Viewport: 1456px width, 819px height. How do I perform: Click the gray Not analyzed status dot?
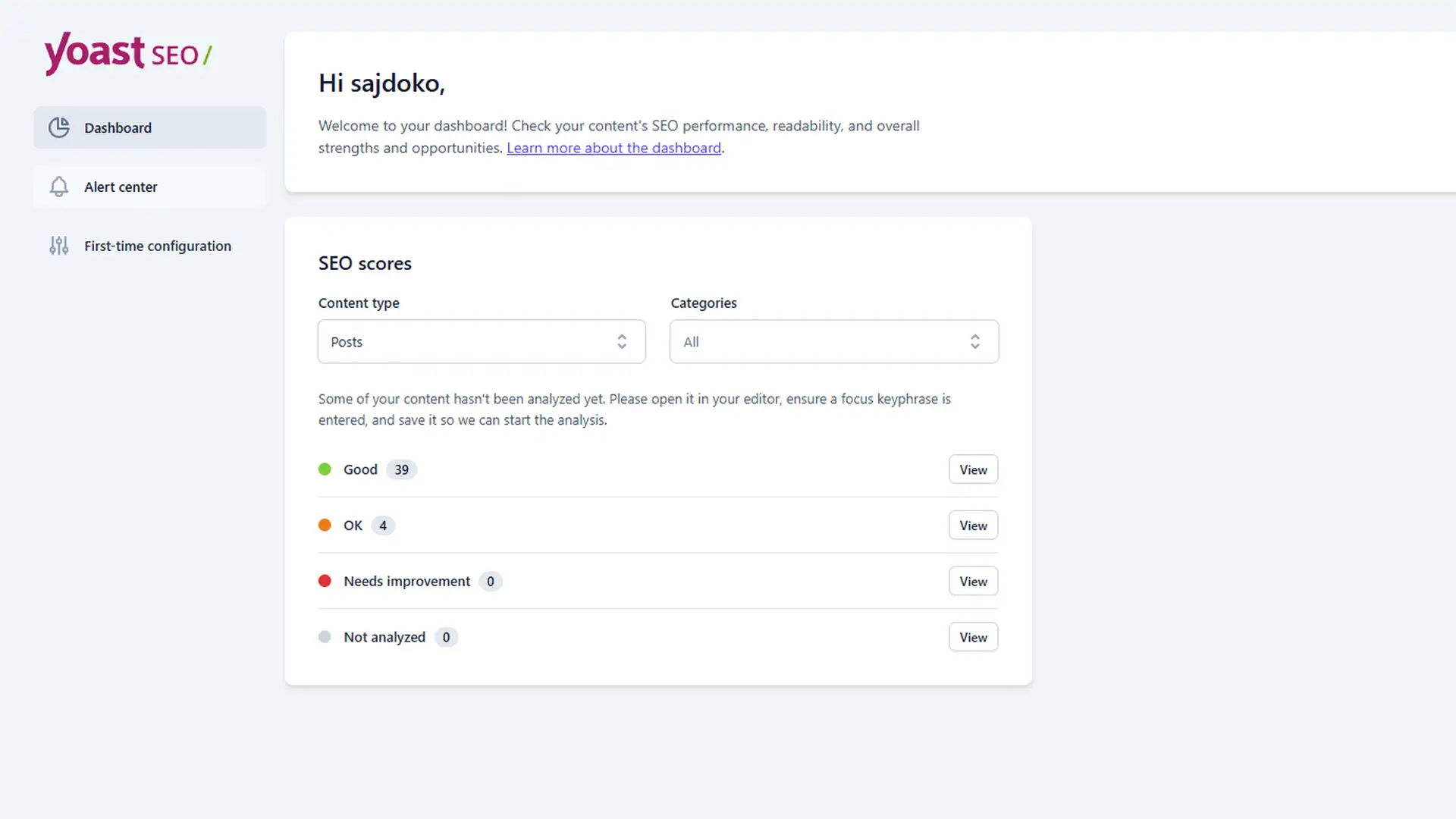[x=325, y=637]
